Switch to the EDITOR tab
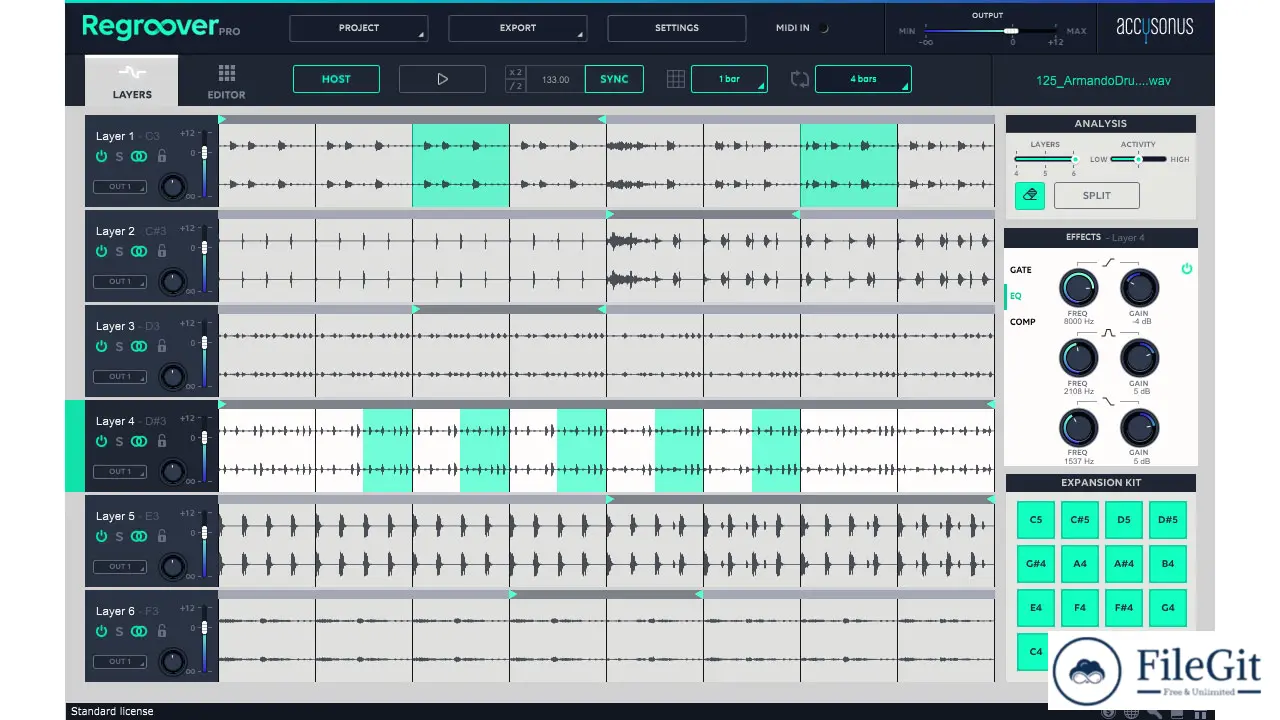Viewport: 1280px width, 720px height. (x=226, y=81)
